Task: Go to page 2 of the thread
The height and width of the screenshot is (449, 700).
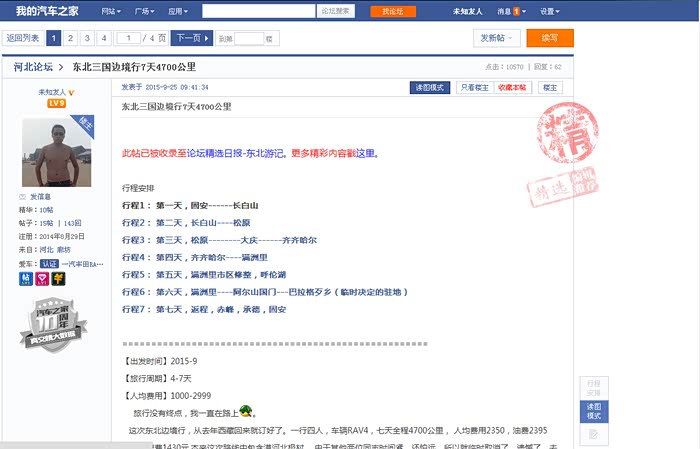Action: click(70, 38)
